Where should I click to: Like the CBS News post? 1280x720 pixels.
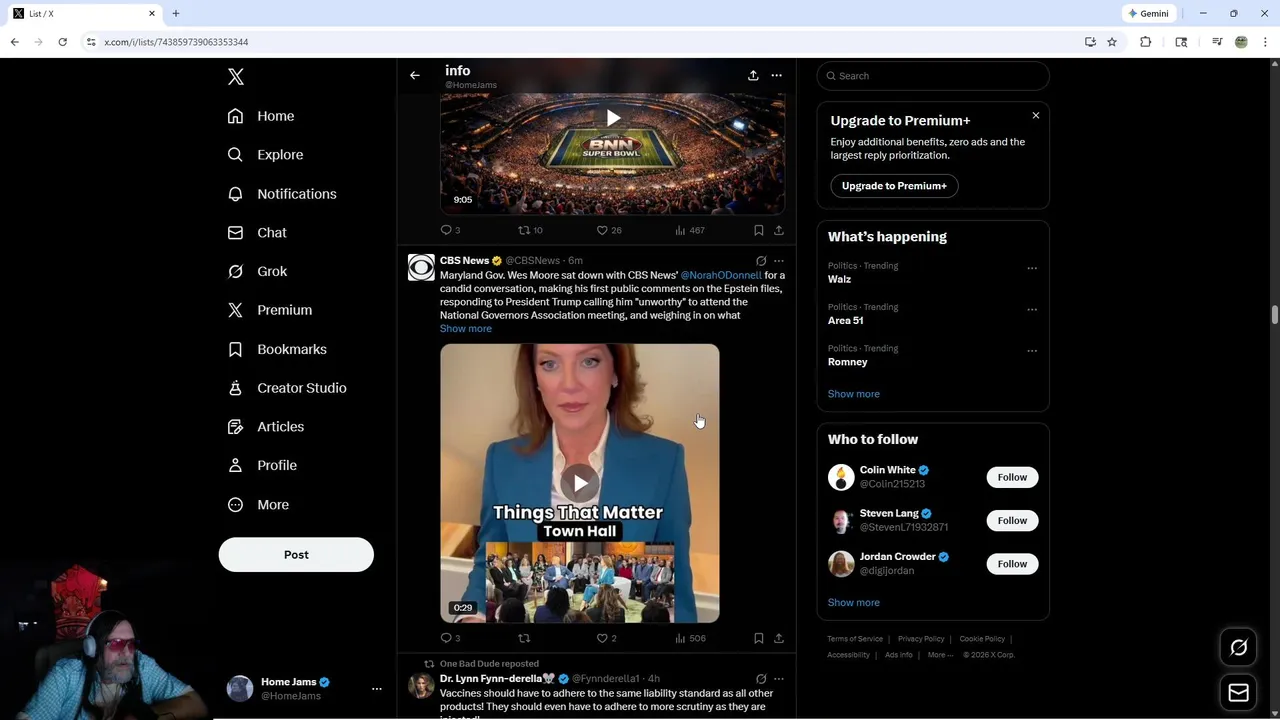pyautogui.click(x=607, y=638)
